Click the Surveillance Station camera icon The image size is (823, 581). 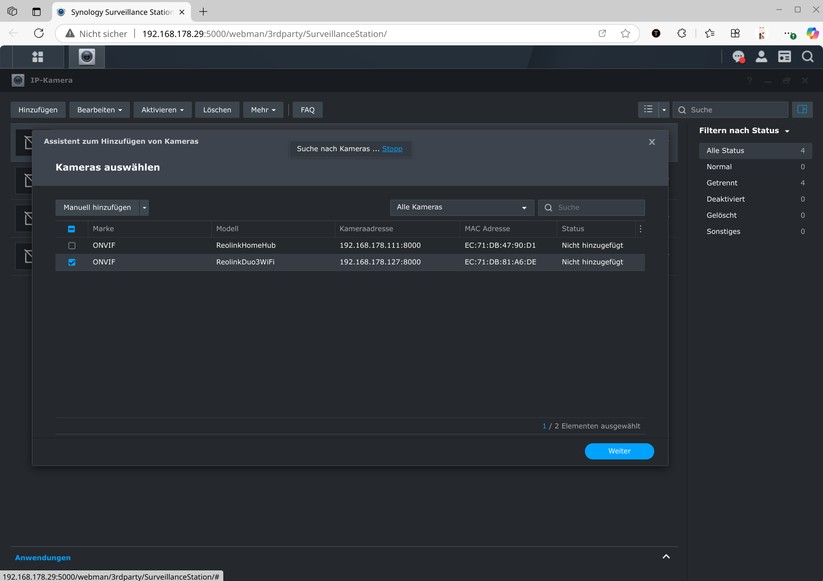click(86, 56)
